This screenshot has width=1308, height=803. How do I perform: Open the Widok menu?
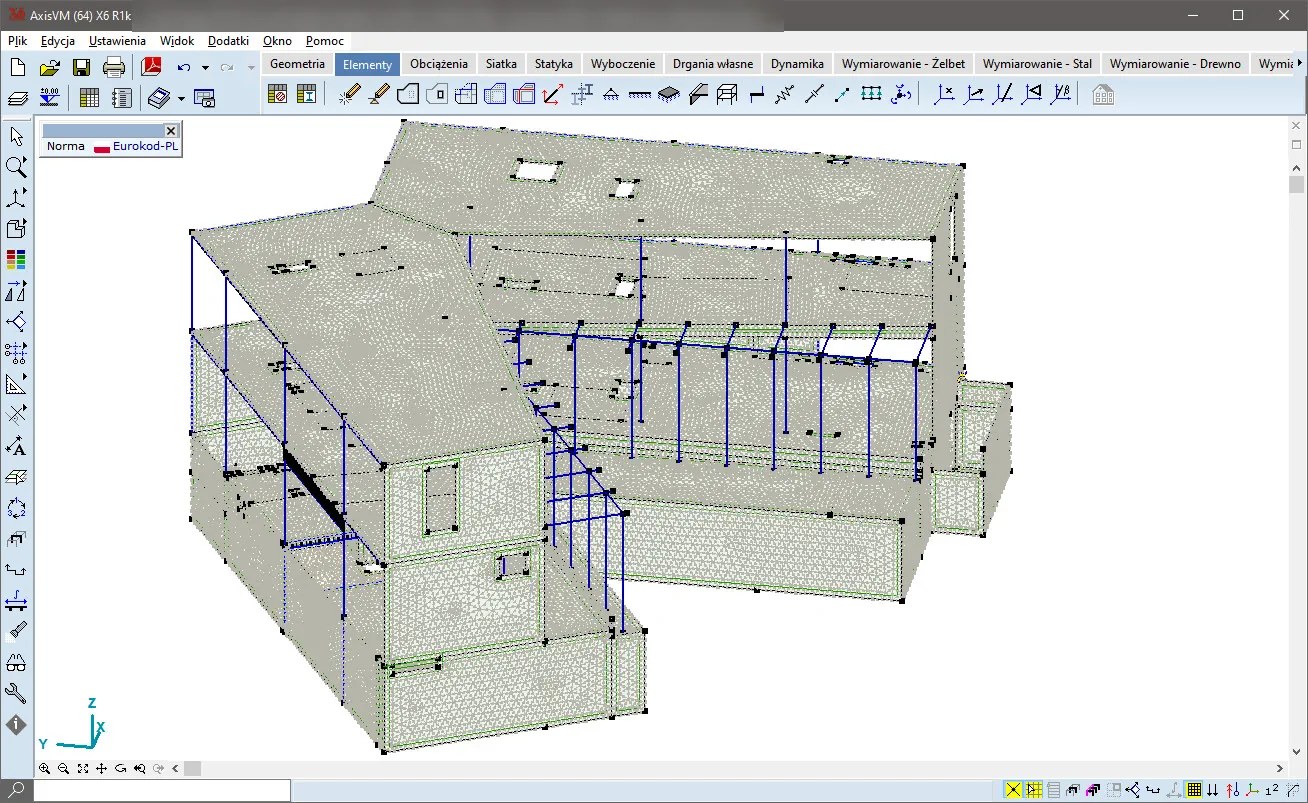[x=176, y=41]
